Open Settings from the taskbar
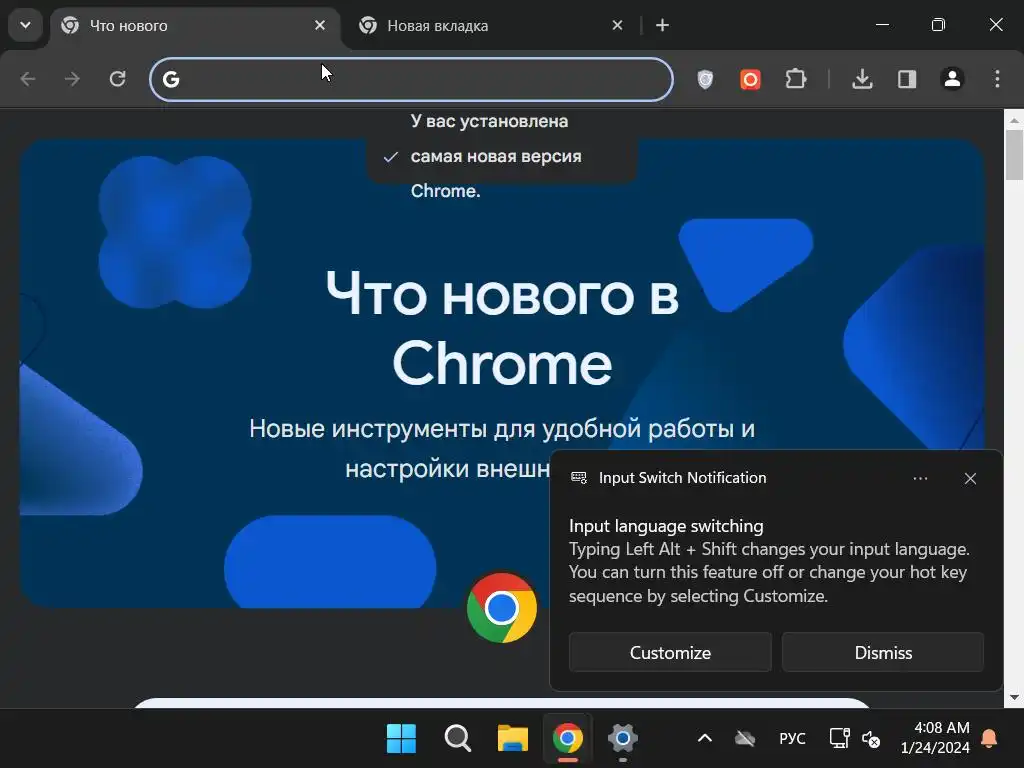Screen dimensions: 1024x768 [623, 739]
